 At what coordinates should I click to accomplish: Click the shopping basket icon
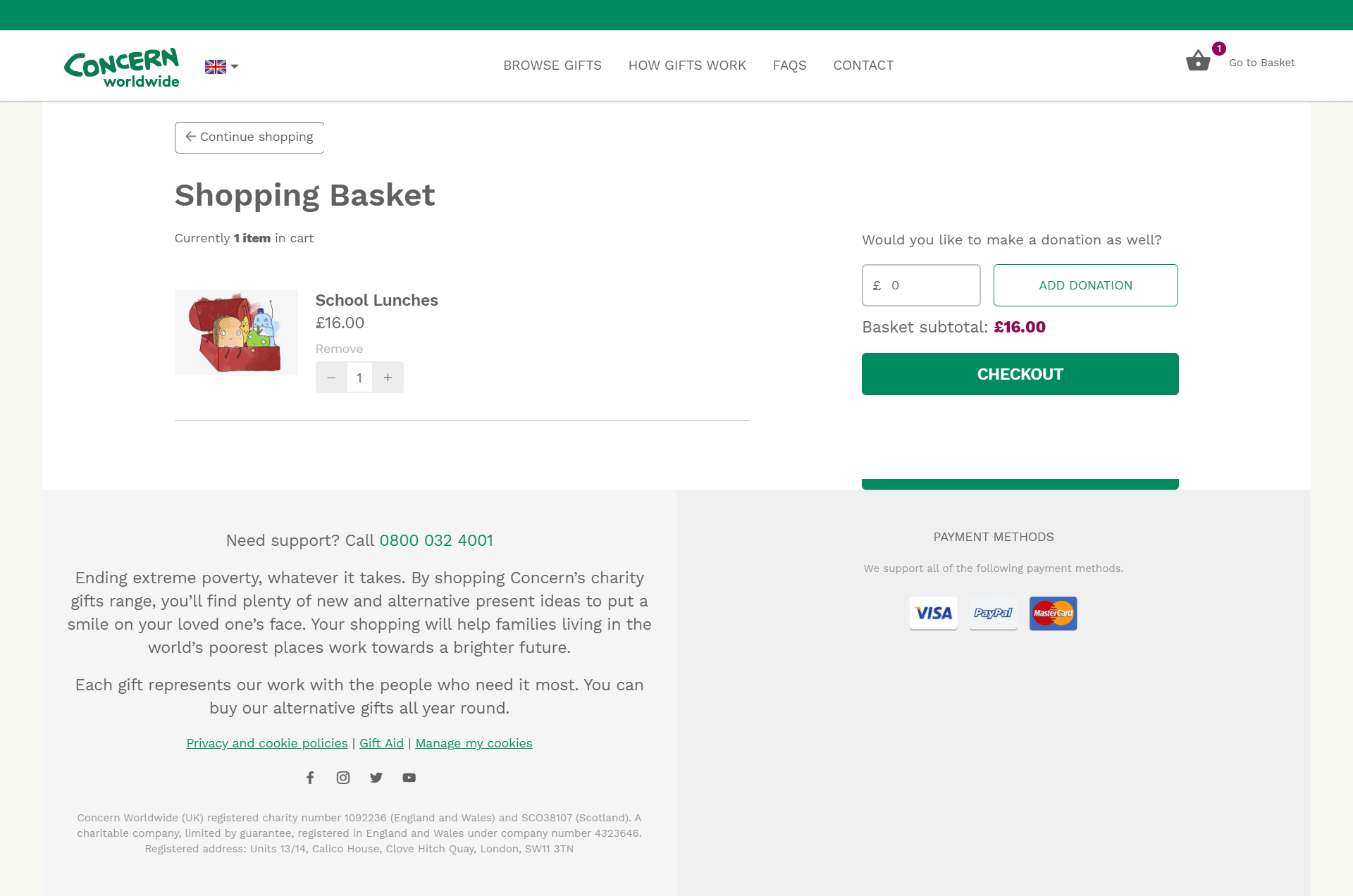(x=1198, y=61)
